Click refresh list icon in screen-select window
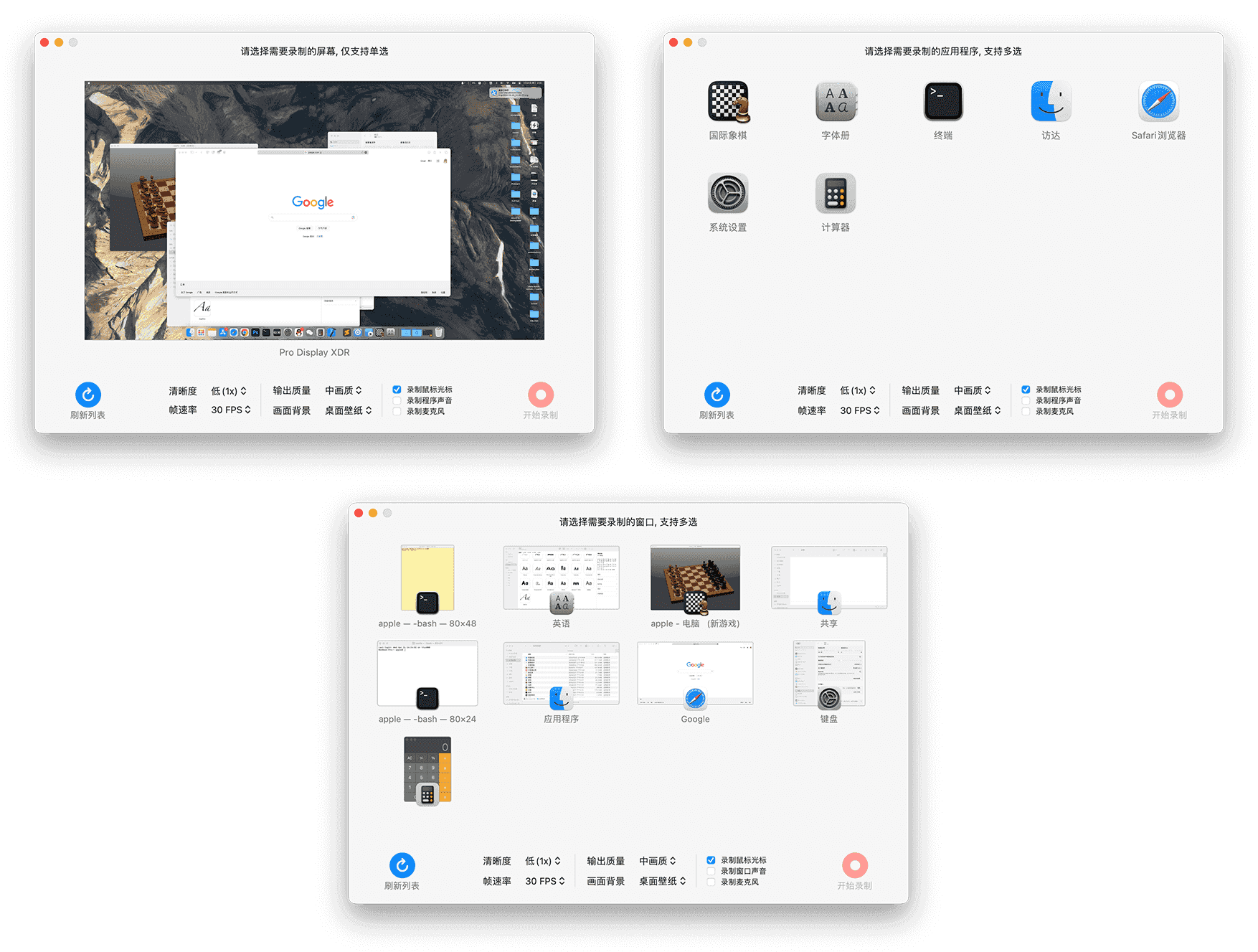This screenshot has width=1258, height=952. (88, 395)
